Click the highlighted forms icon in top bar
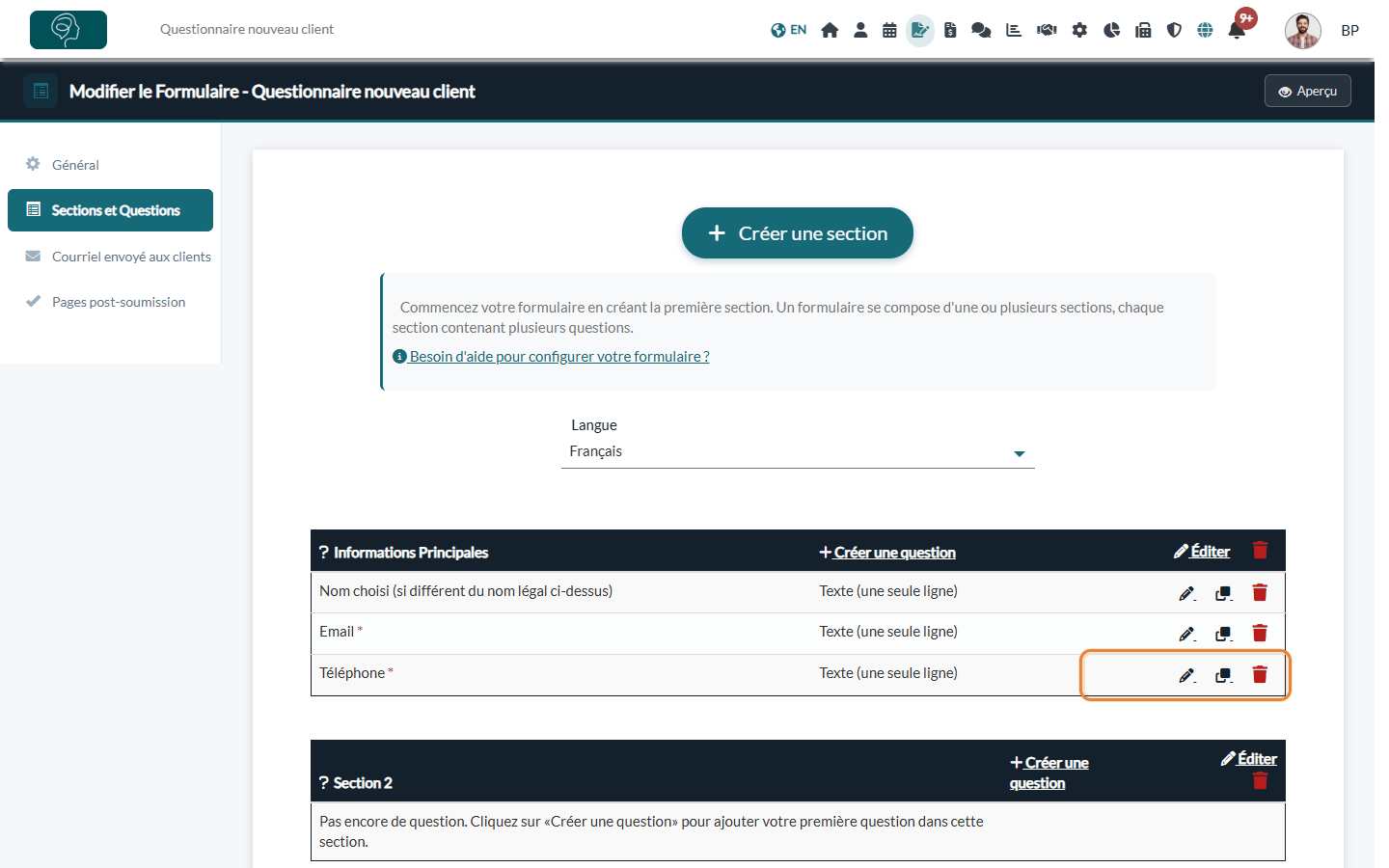Viewport: 1389px width, 868px height. (x=920, y=30)
